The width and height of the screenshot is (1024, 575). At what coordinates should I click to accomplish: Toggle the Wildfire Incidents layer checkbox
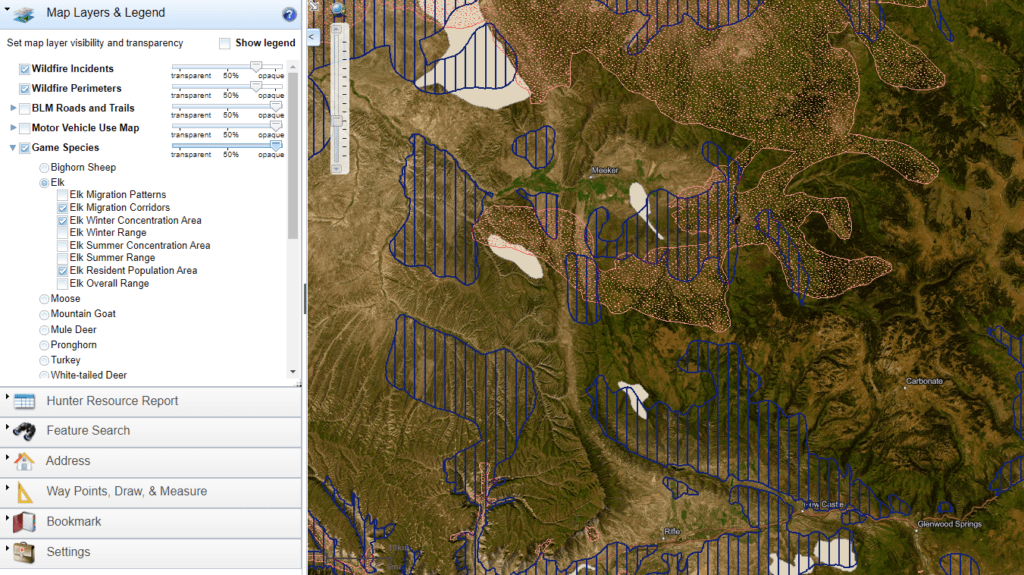25,69
